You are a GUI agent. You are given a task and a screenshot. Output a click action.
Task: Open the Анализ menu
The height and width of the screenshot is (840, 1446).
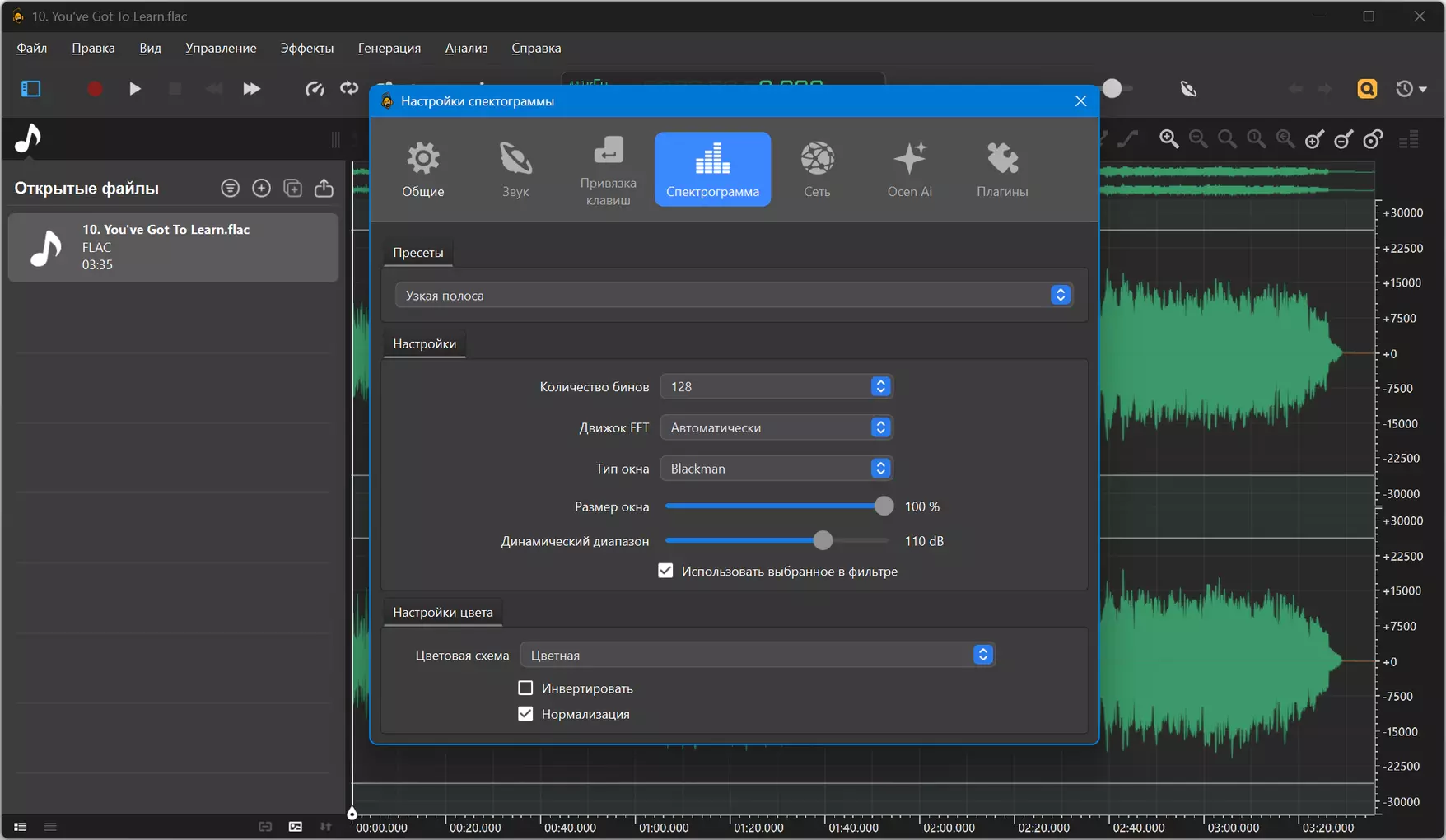point(466,48)
